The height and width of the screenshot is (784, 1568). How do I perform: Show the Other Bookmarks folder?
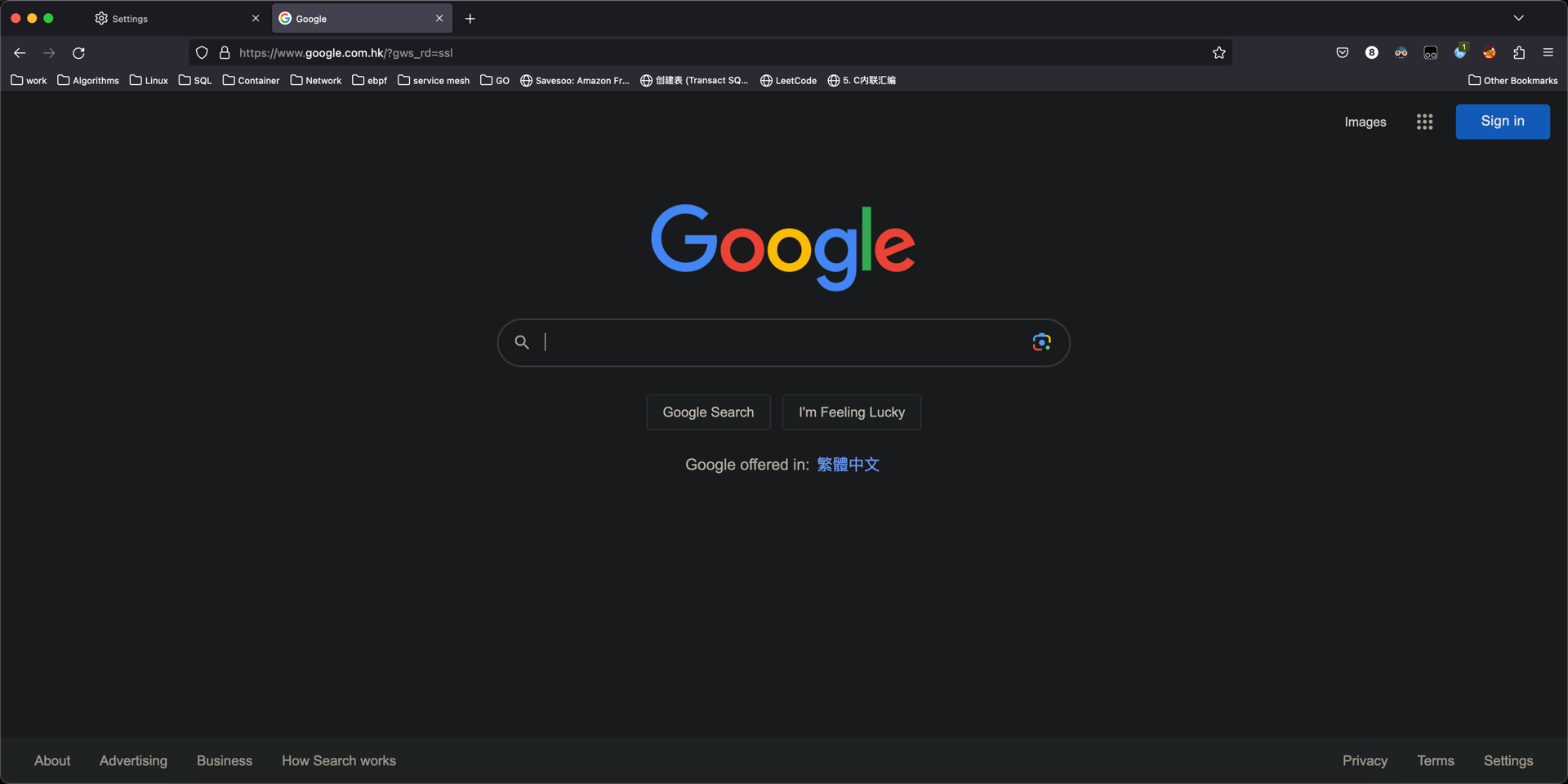point(1513,80)
